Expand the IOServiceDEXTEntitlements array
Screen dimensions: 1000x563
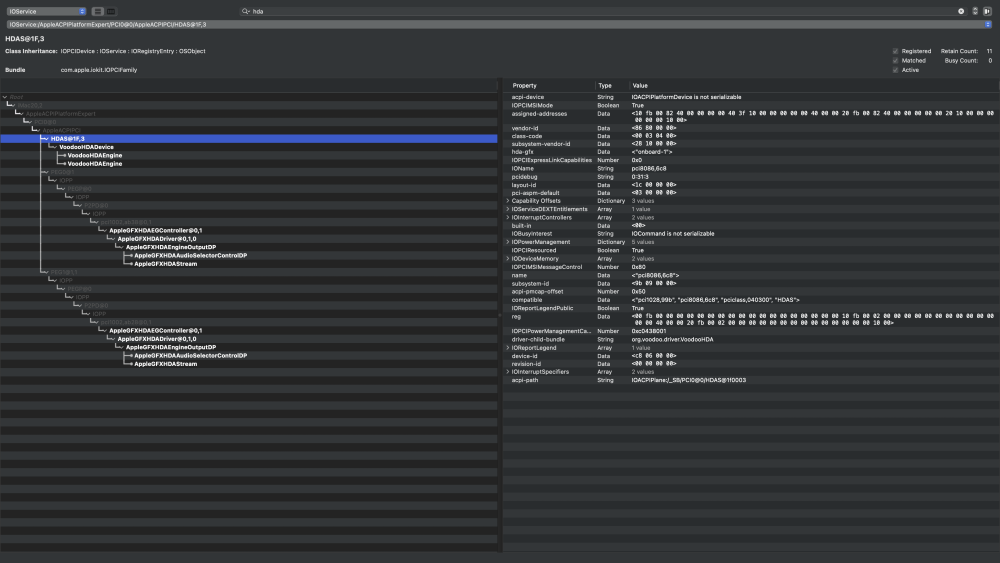point(508,209)
